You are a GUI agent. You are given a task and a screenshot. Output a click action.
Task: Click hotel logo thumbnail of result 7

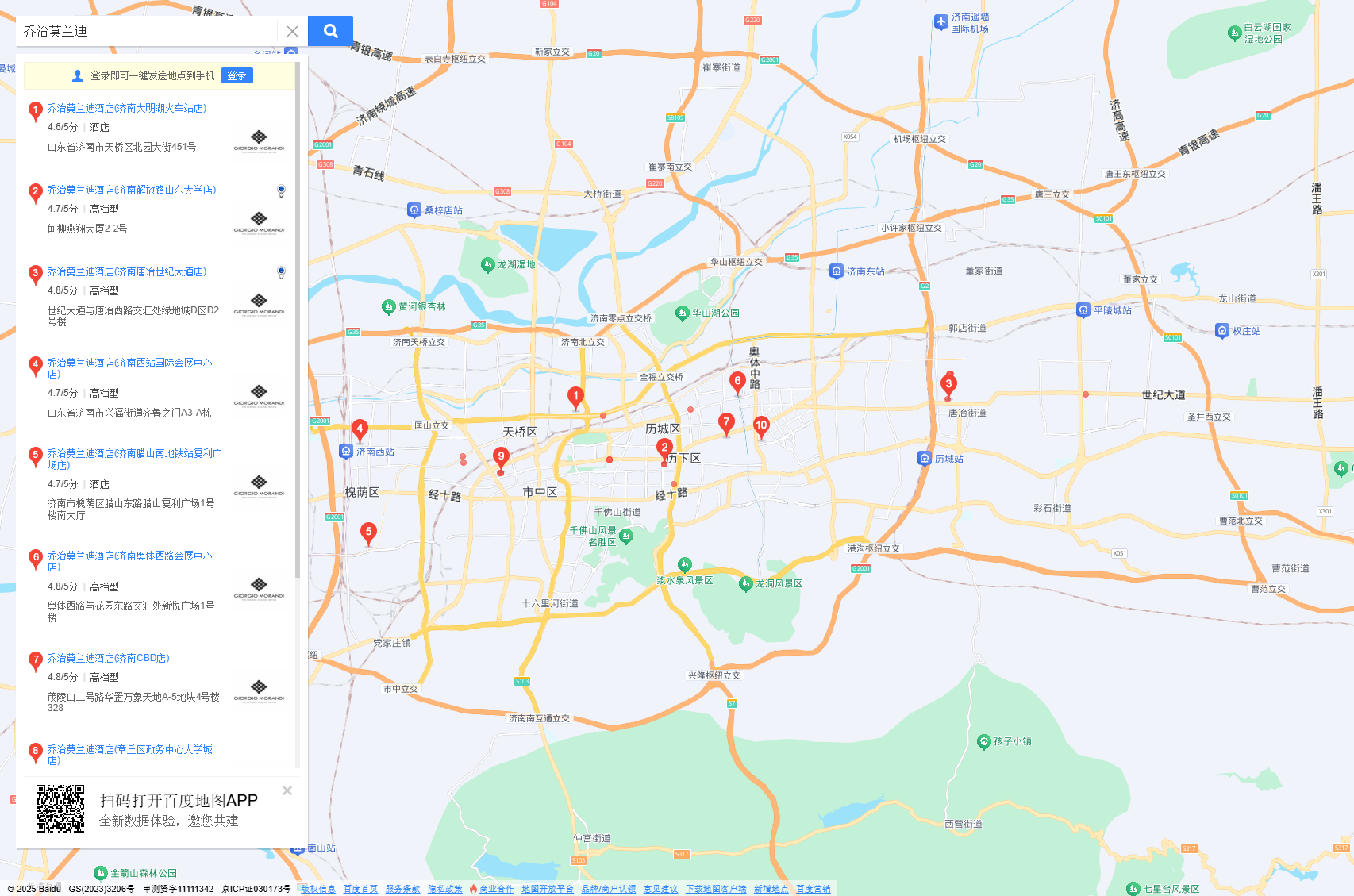(259, 690)
